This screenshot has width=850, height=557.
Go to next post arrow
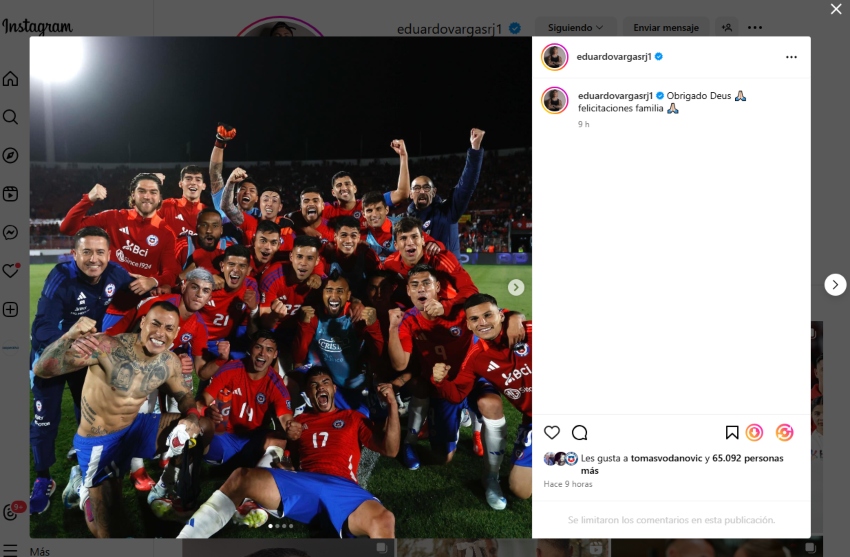(835, 284)
